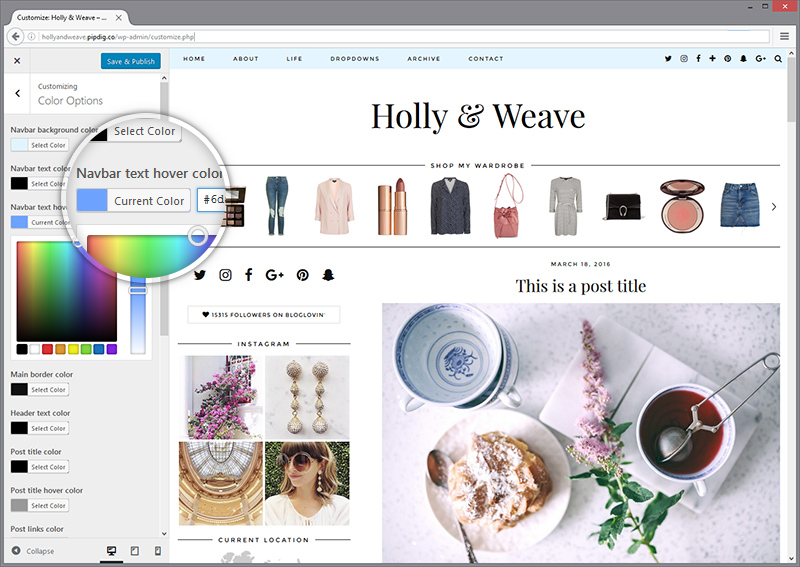Click the sidebar Instagram icon
Image resolution: width=800 pixels, height=567 pixels.
point(225,275)
